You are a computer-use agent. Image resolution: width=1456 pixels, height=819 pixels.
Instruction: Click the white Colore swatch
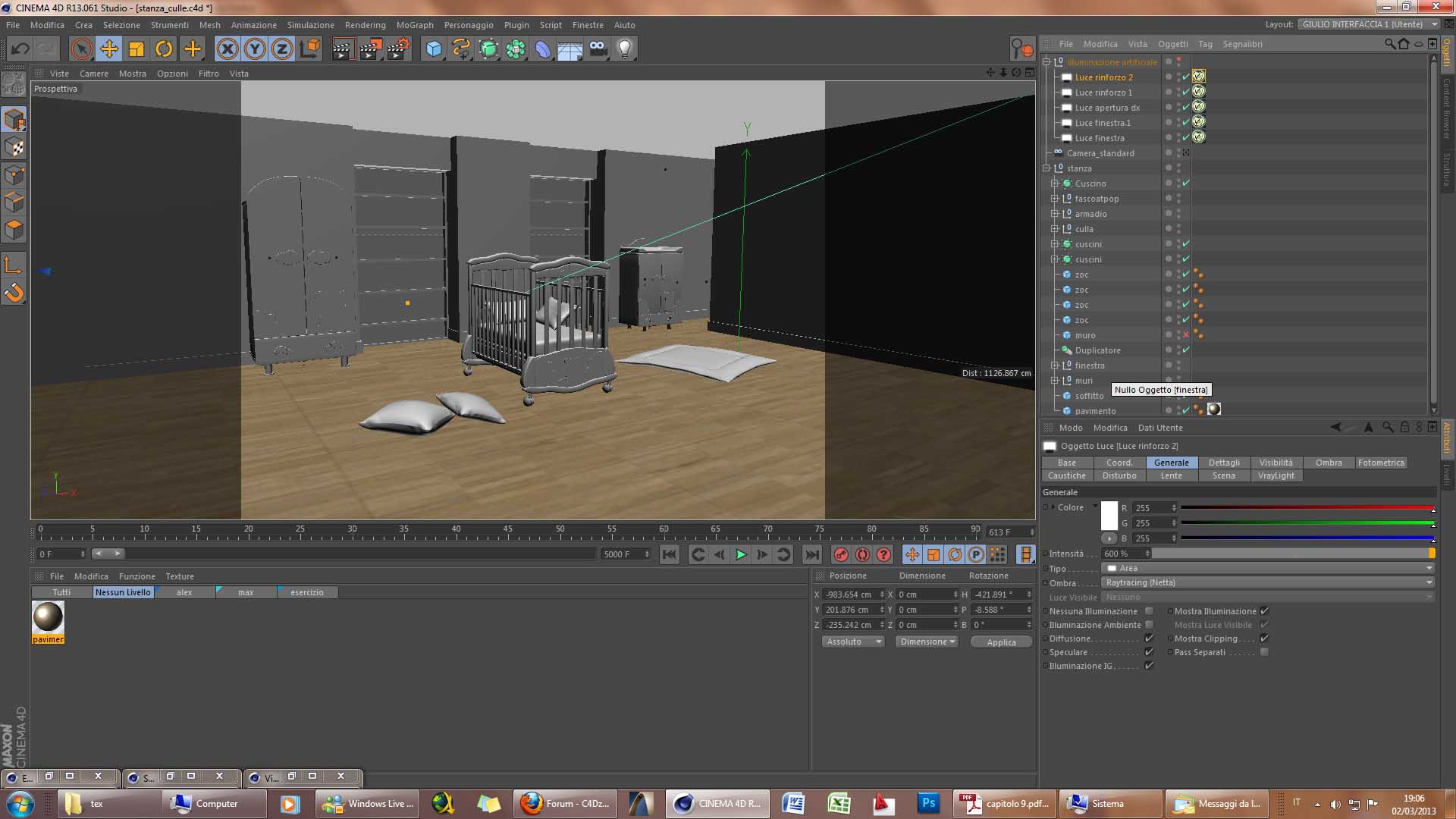[x=1109, y=516]
